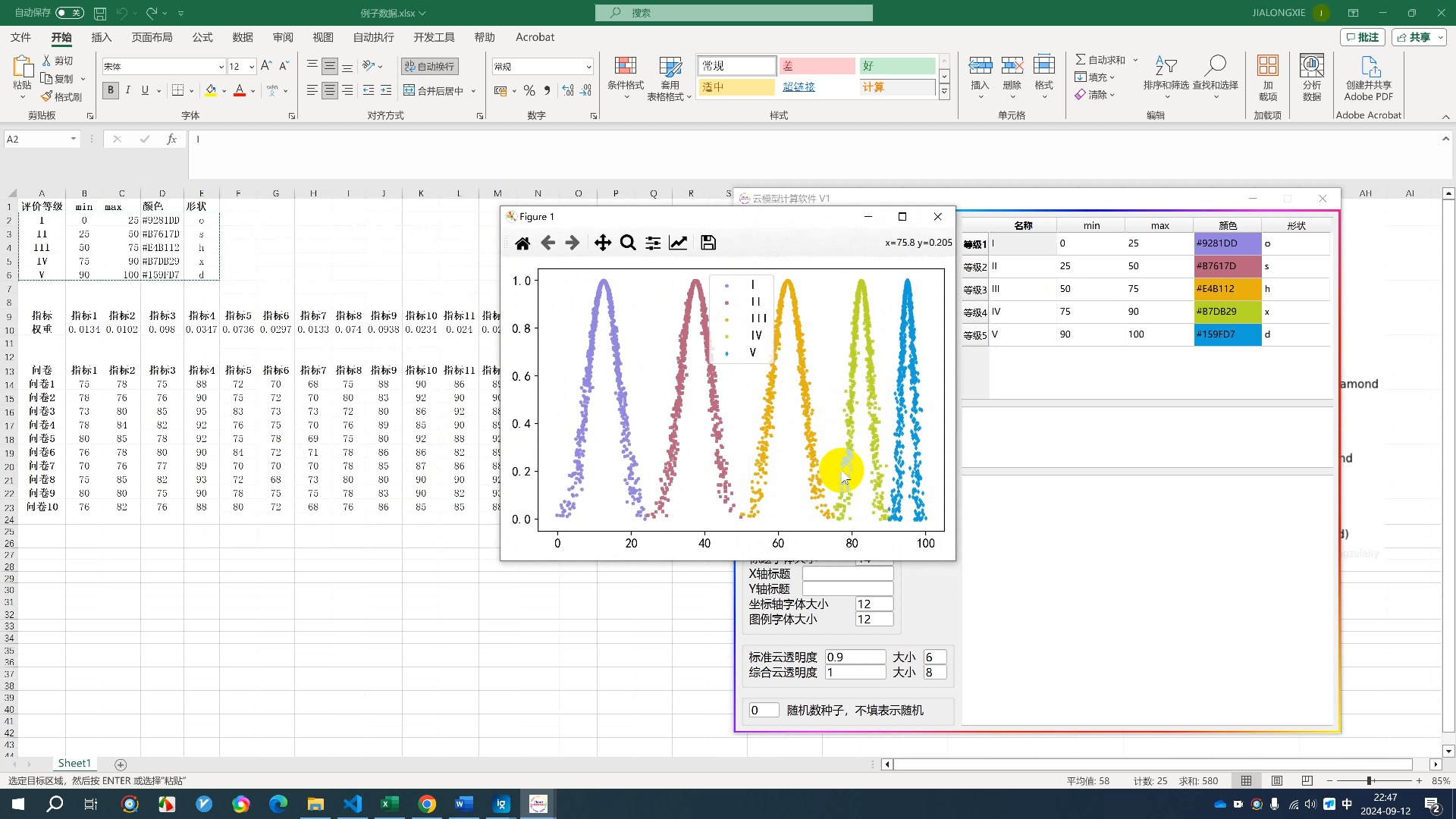The width and height of the screenshot is (1456, 819).
Task: Toggle the Wrap Text (自动换行) button
Action: (x=430, y=67)
